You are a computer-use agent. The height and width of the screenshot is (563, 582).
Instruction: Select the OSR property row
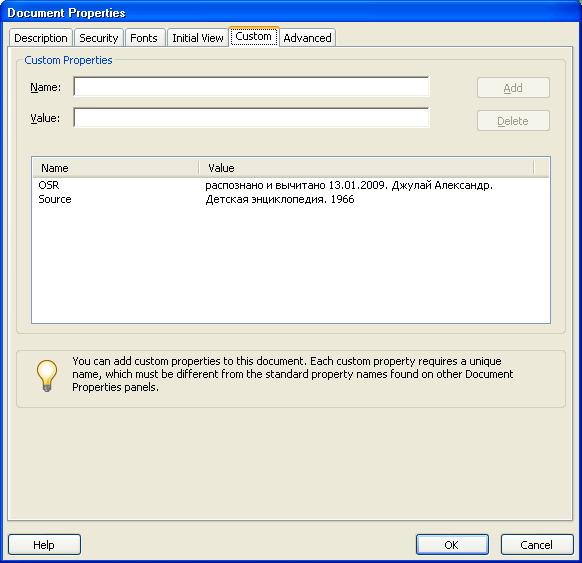pyautogui.click(x=291, y=185)
